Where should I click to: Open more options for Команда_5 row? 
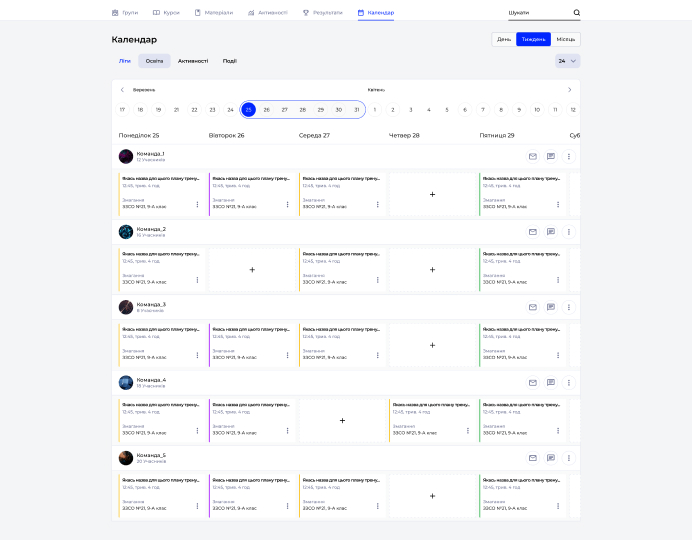pyautogui.click(x=569, y=458)
